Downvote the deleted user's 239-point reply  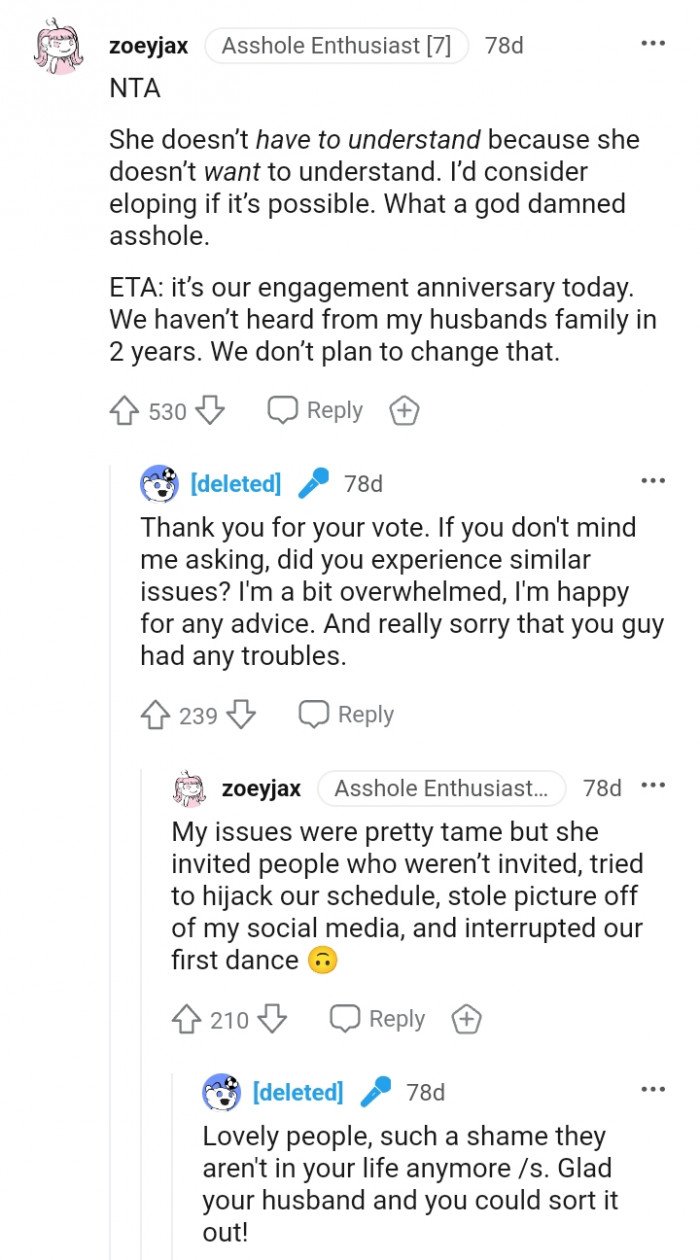pos(241,715)
